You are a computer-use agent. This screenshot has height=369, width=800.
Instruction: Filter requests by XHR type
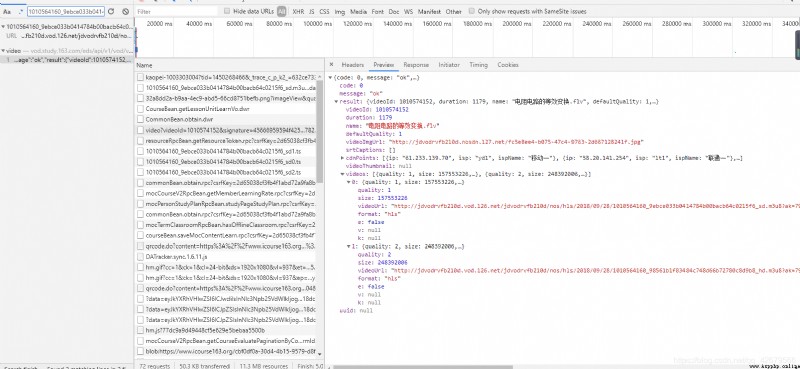click(298, 11)
